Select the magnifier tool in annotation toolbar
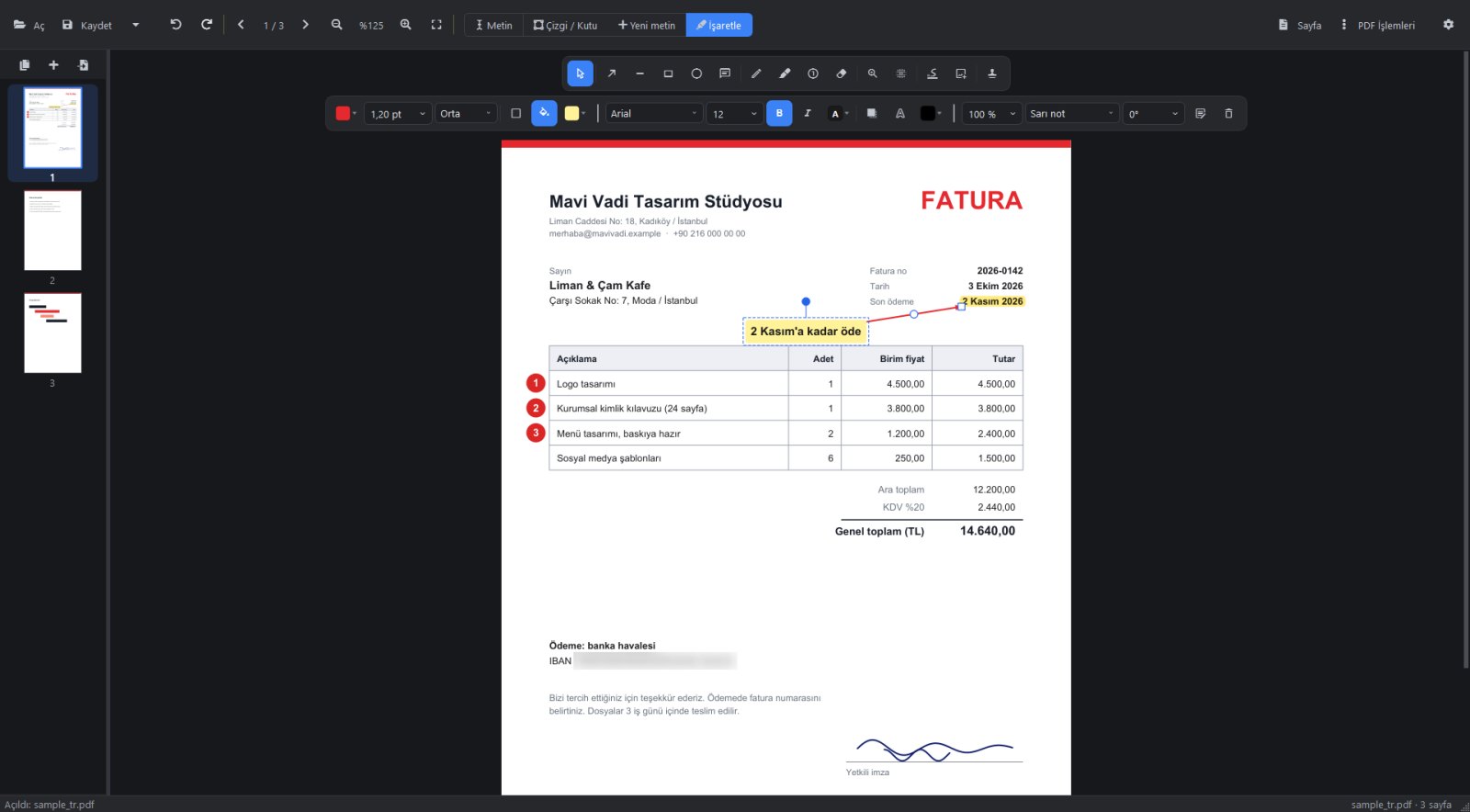The image size is (1470, 812). (x=873, y=73)
